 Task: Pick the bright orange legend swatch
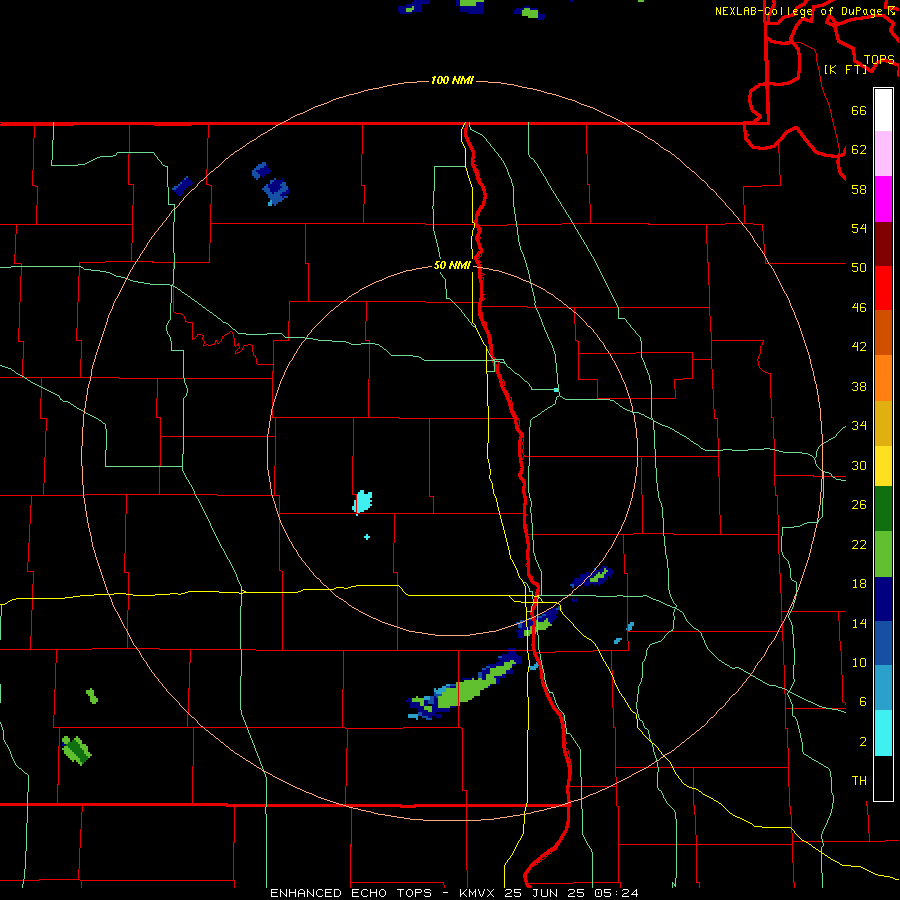[x=883, y=378]
